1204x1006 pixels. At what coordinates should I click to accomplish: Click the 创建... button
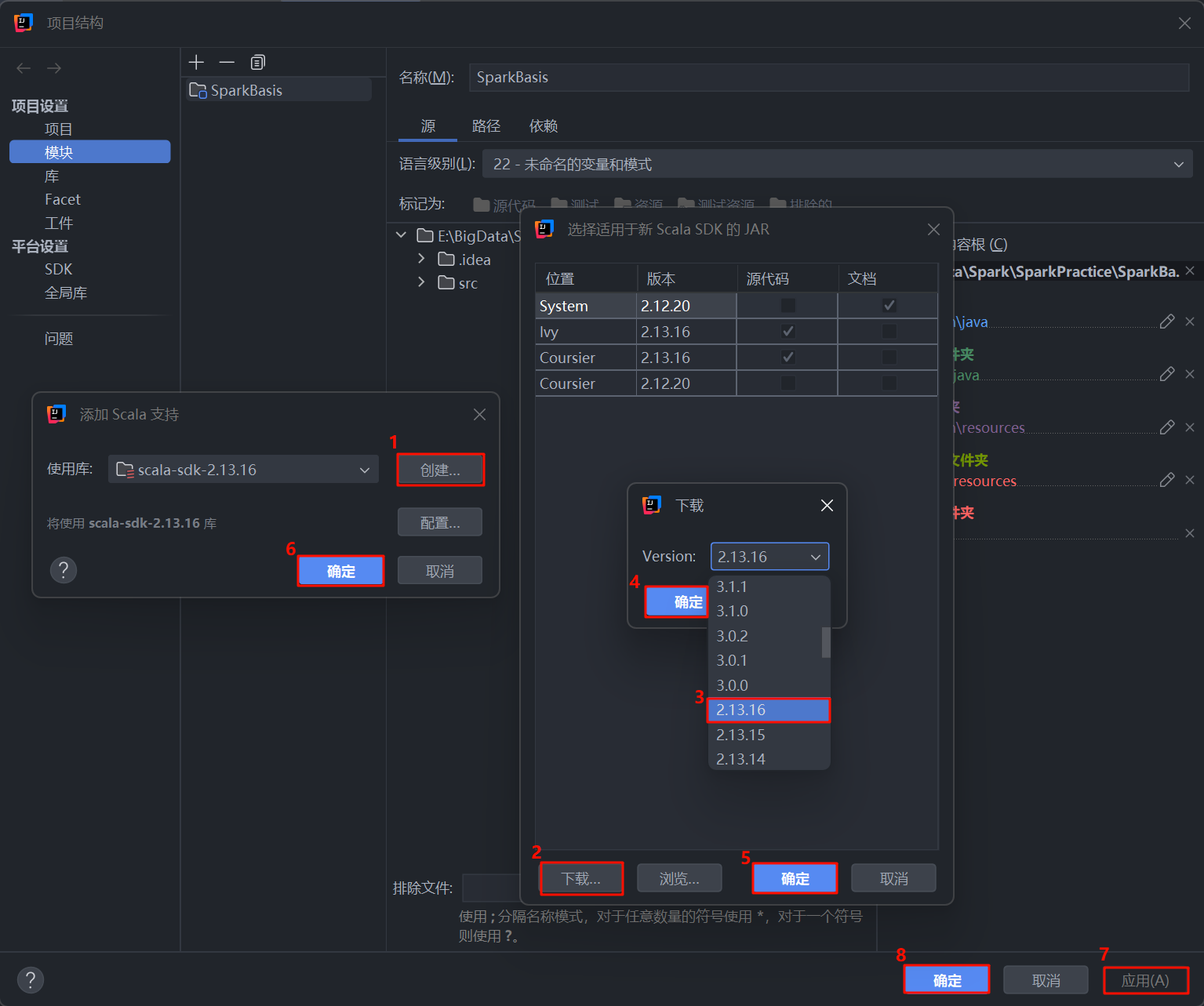(x=440, y=470)
